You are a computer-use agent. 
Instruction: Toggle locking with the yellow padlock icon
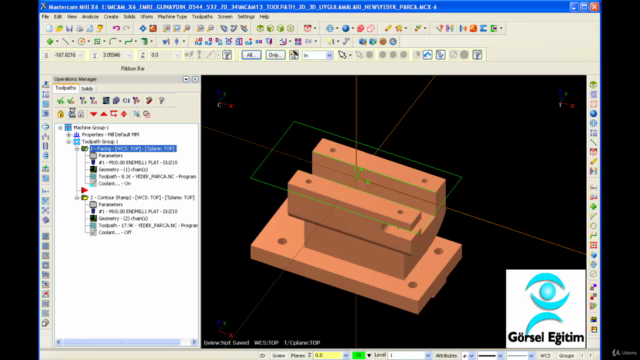coord(60,114)
